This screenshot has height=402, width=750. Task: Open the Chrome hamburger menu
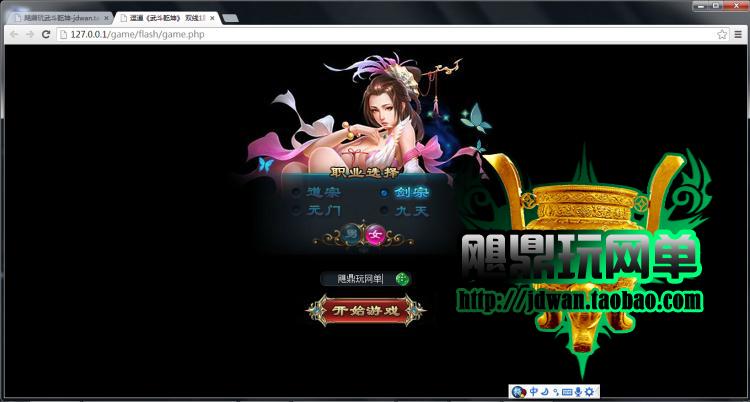(x=739, y=34)
